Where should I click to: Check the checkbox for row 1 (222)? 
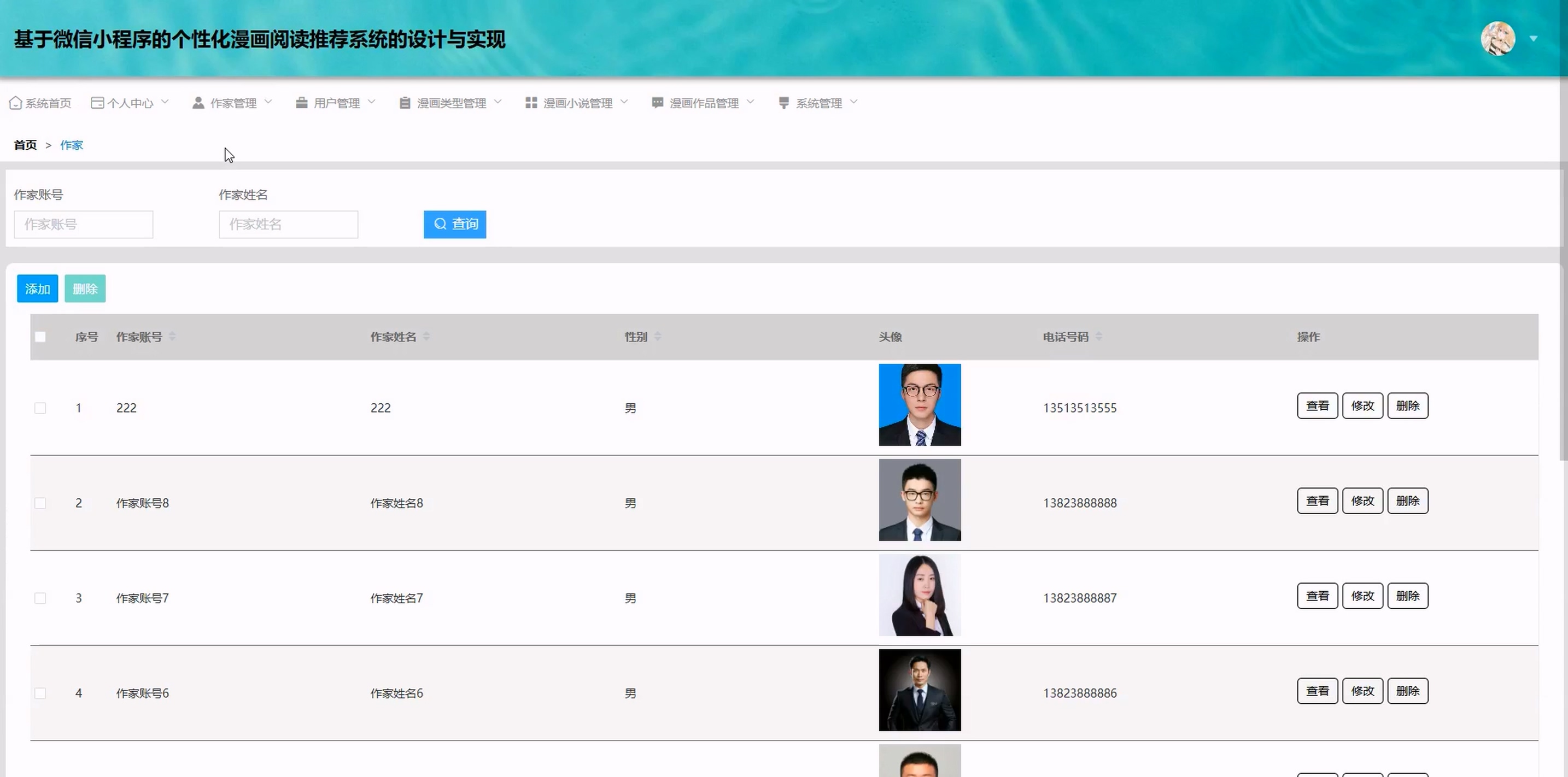tap(40, 408)
